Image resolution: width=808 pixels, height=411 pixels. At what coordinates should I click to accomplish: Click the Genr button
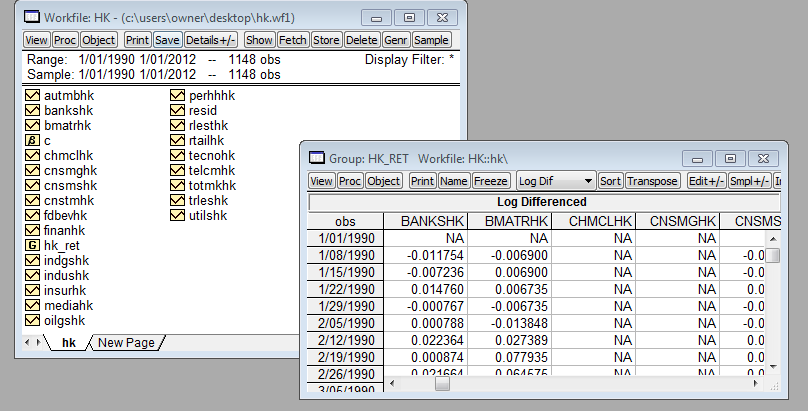click(x=396, y=40)
